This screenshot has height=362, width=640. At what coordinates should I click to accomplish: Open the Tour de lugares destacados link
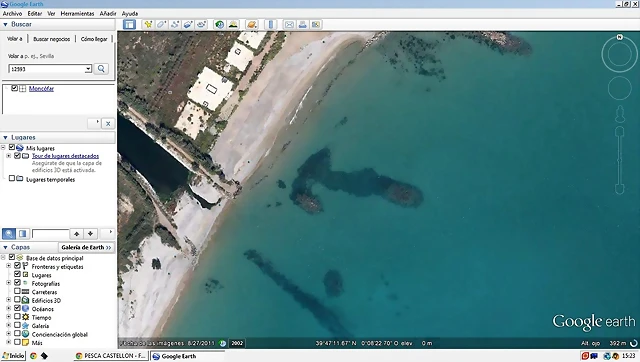point(65,156)
